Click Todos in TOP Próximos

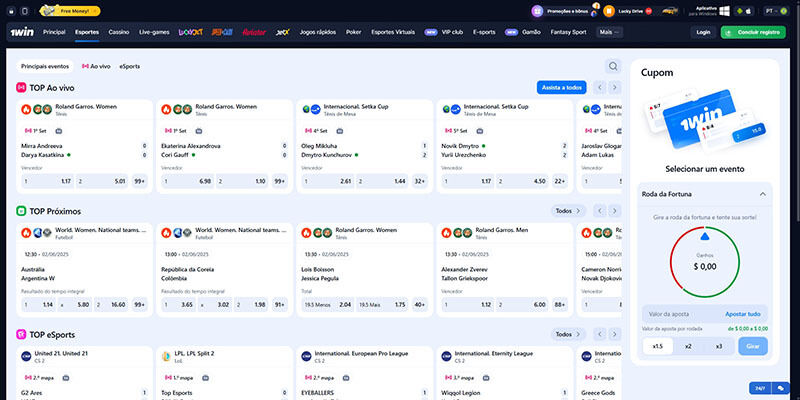click(568, 211)
